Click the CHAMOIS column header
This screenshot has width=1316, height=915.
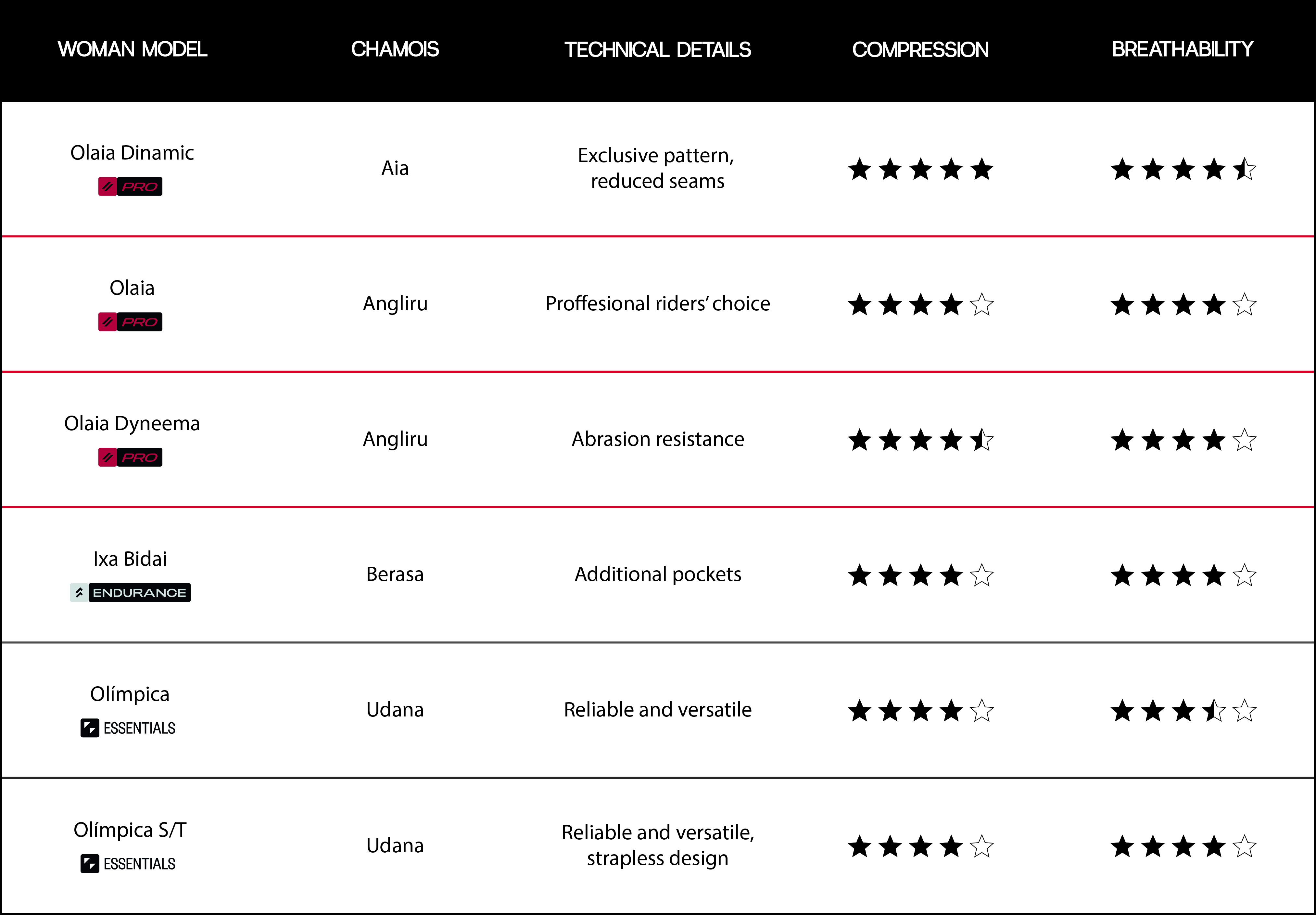pyautogui.click(x=395, y=49)
